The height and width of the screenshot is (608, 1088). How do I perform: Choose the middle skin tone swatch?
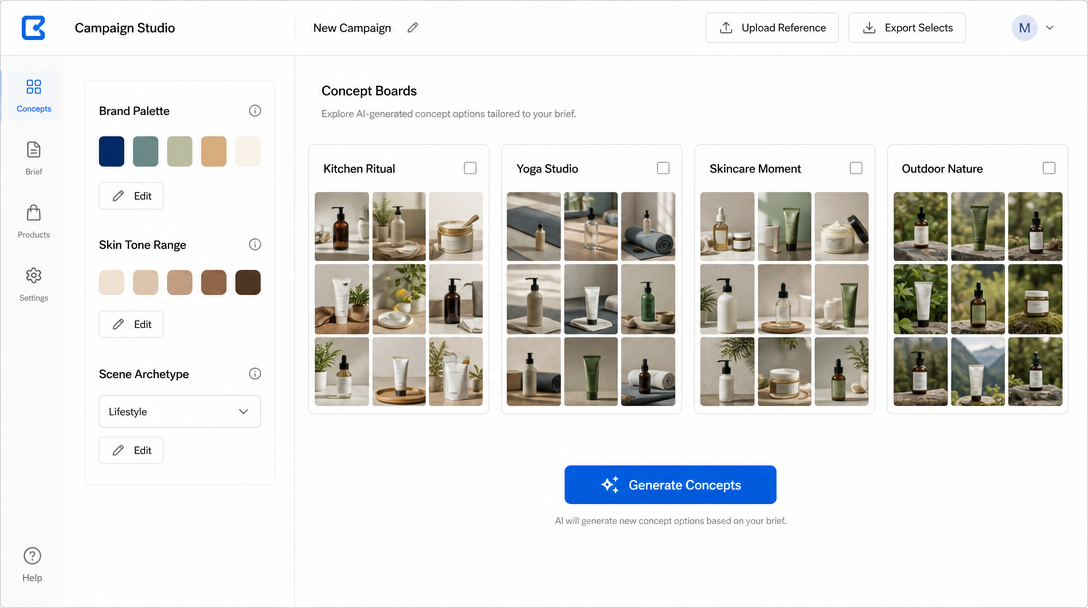click(x=180, y=282)
